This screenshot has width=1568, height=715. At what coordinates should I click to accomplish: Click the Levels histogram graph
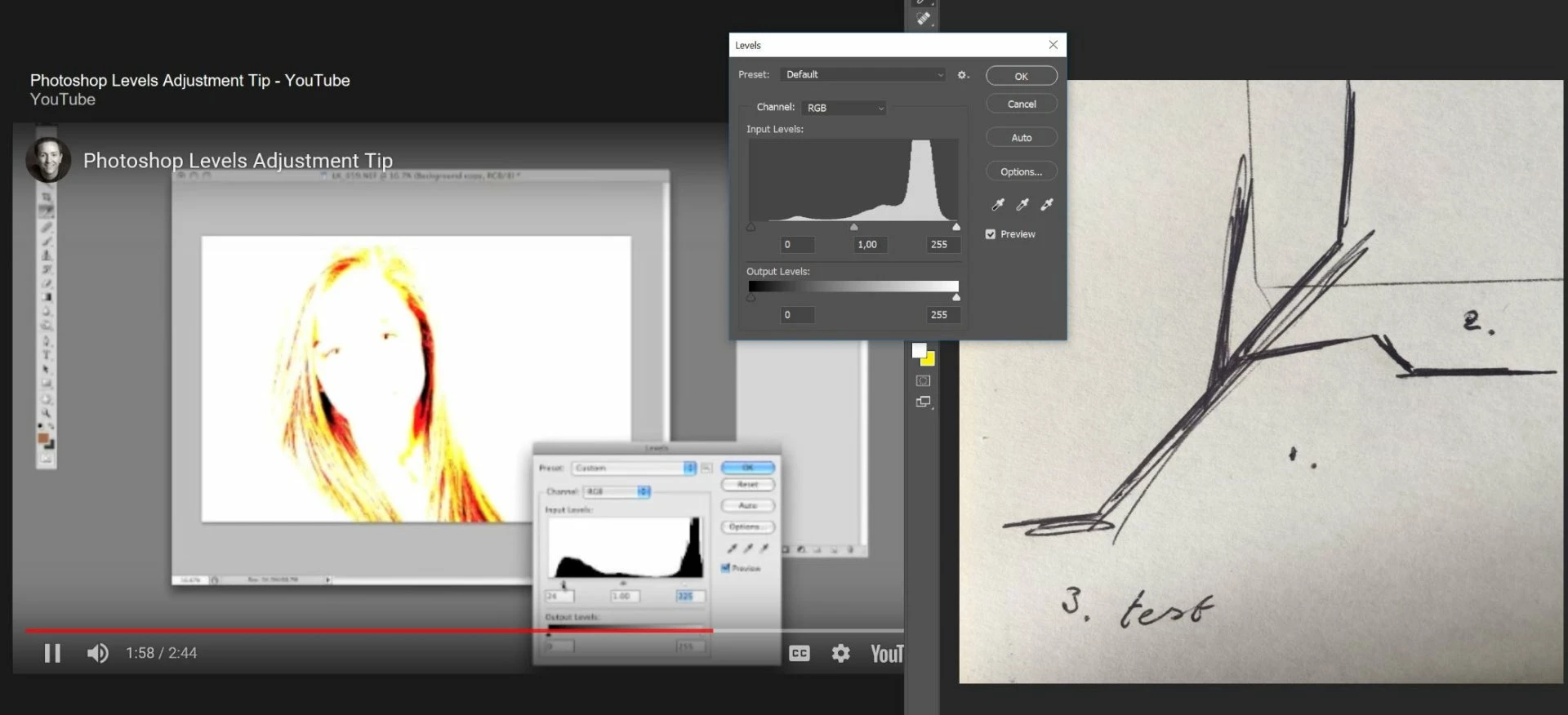(853, 180)
